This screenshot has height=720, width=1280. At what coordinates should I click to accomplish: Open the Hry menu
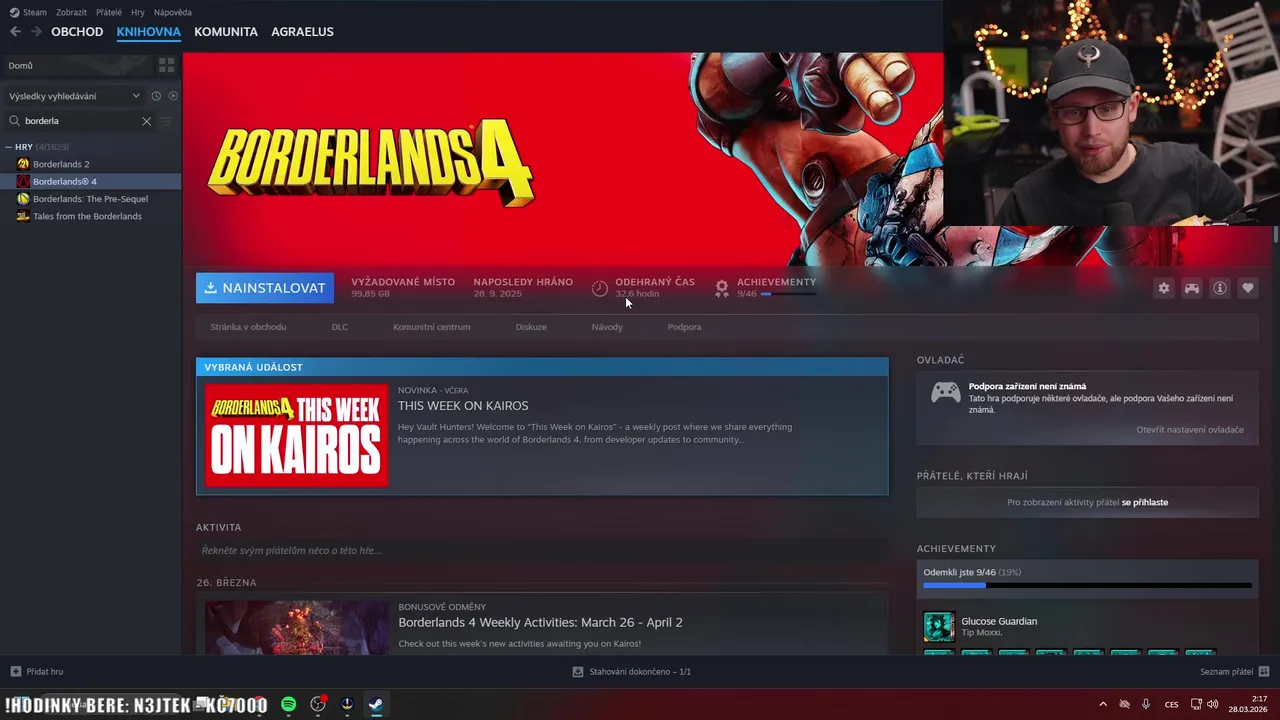click(138, 12)
